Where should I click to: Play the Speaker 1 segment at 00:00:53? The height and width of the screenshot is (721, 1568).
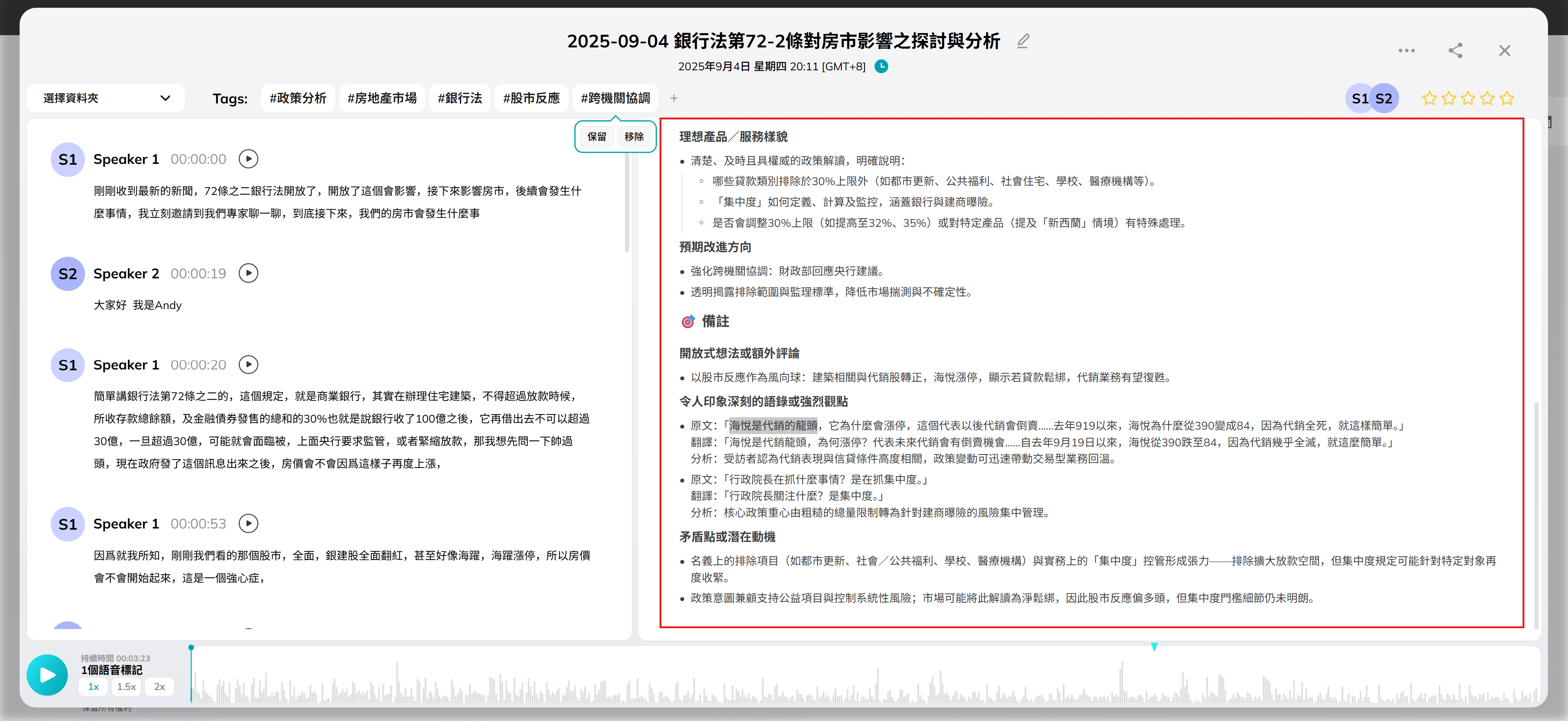pyautogui.click(x=249, y=524)
